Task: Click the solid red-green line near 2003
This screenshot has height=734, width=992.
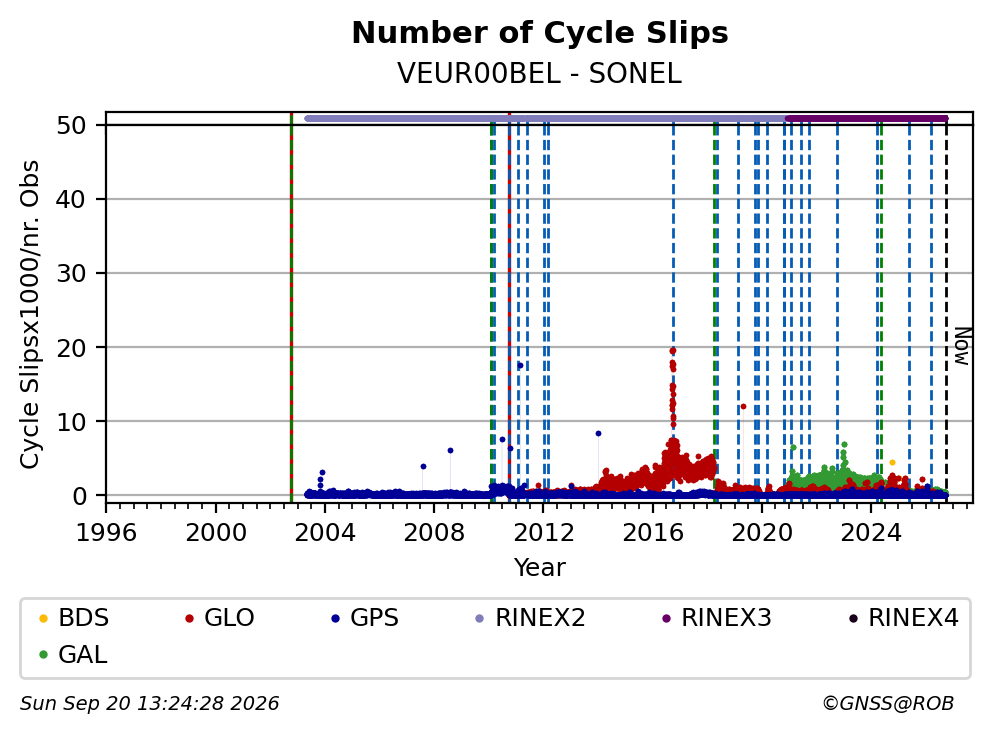Action: point(291,308)
